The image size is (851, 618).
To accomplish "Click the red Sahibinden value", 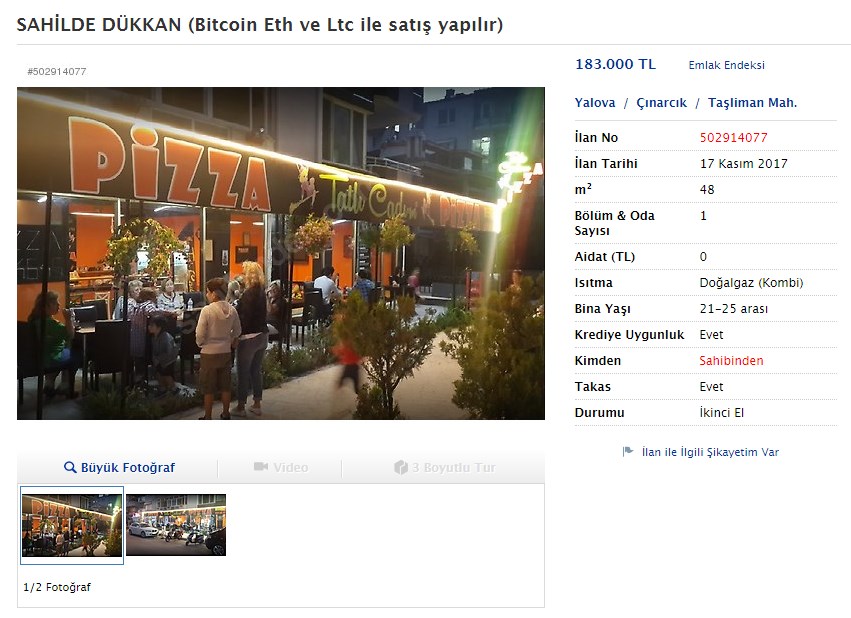I will click(x=731, y=360).
